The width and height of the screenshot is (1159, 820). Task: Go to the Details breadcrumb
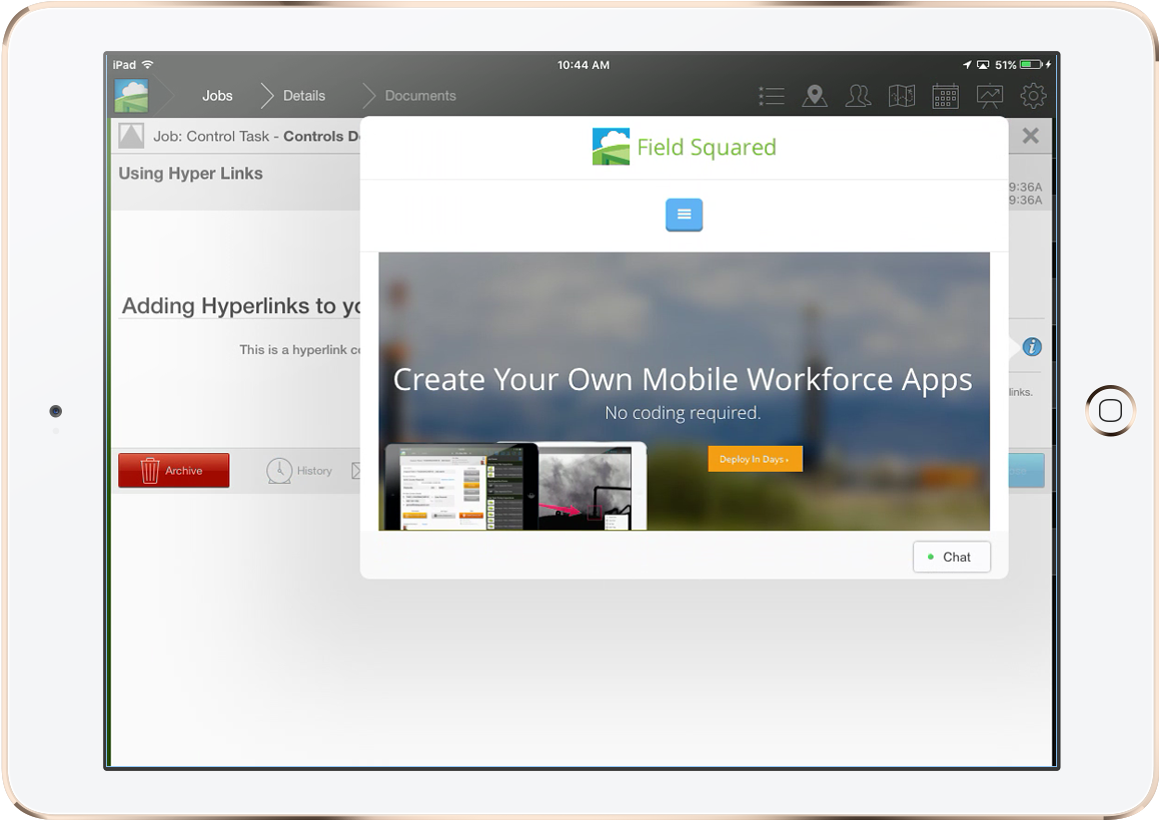pyautogui.click(x=304, y=96)
